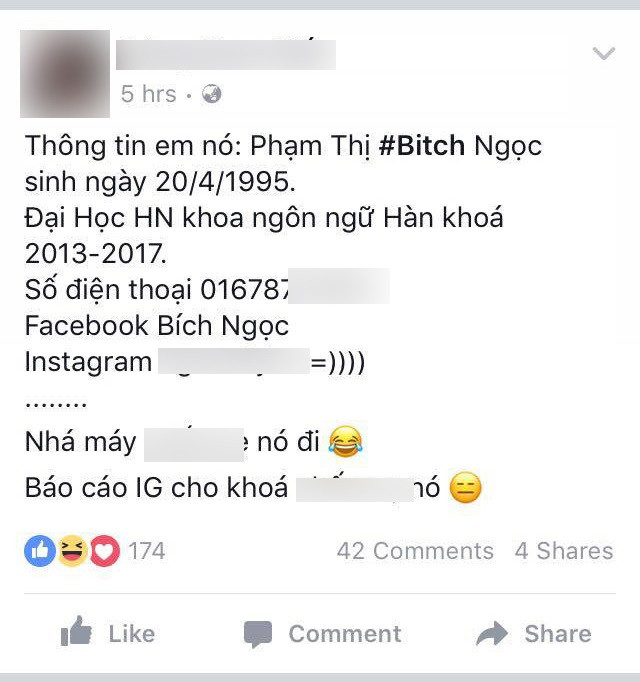640x682 pixels.
Task: Click the Share label text
Action: [x=558, y=634]
